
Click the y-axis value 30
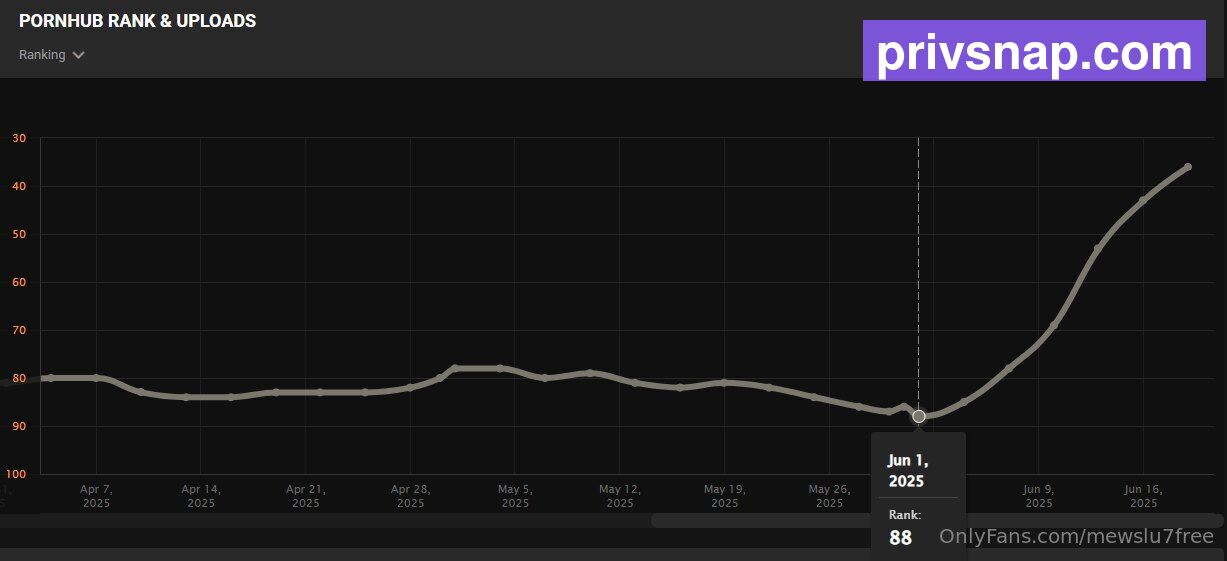tap(19, 139)
